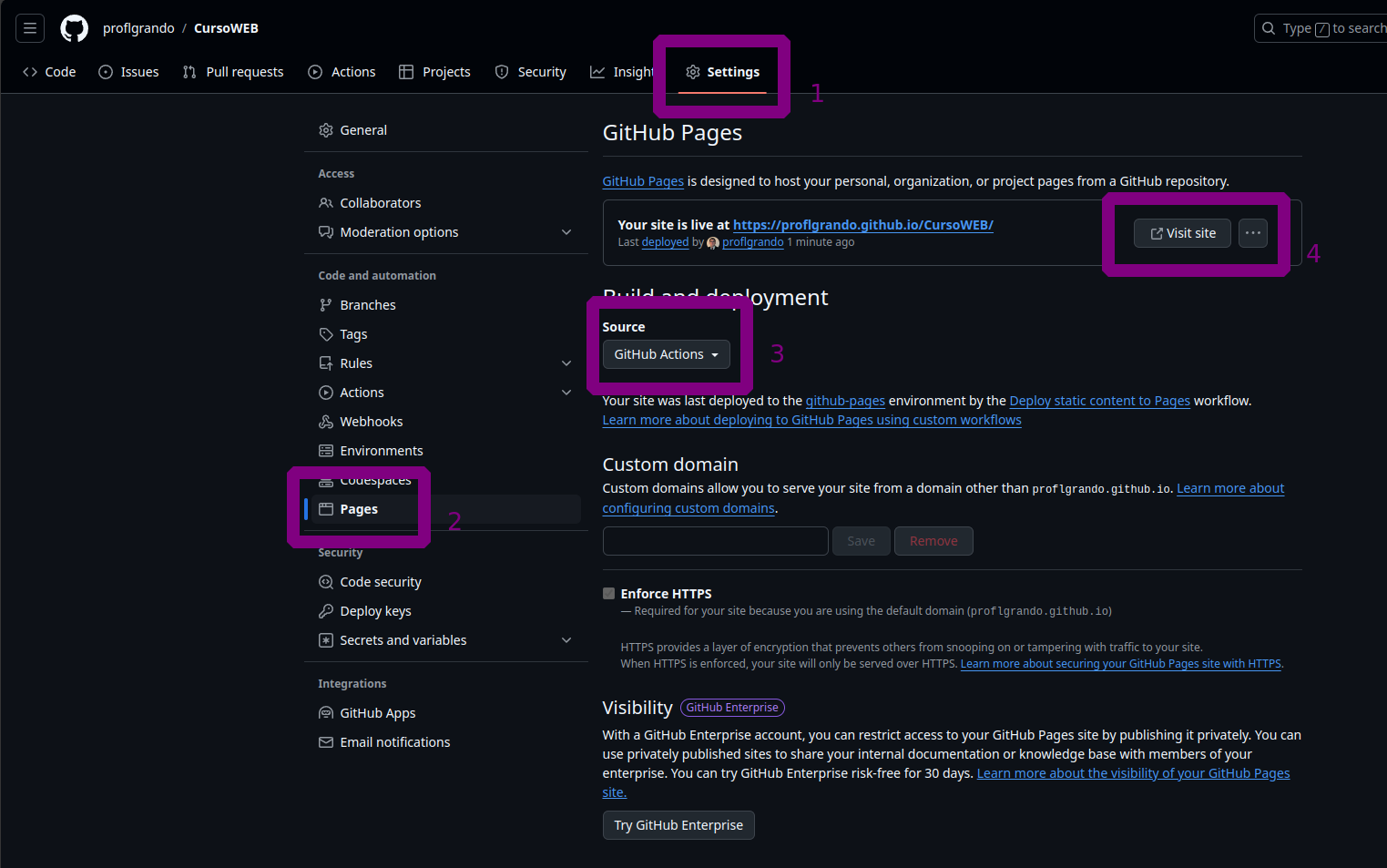Click the Tags icon in sidebar

(326, 334)
